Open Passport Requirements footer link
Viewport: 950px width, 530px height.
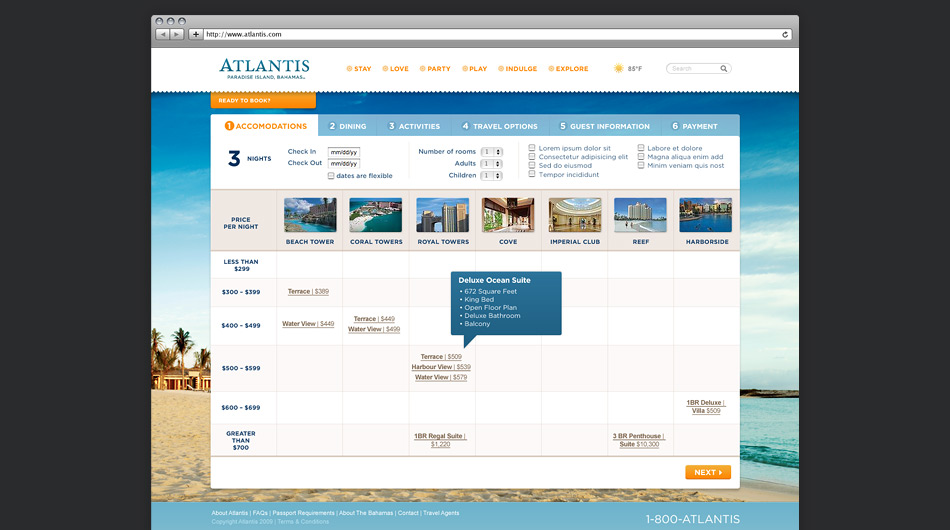[x=303, y=513]
